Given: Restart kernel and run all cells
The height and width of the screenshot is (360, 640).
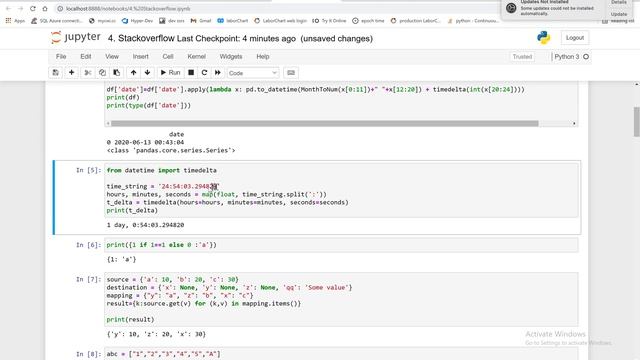Looking at the screenshot, I should [x=218, y=73].
